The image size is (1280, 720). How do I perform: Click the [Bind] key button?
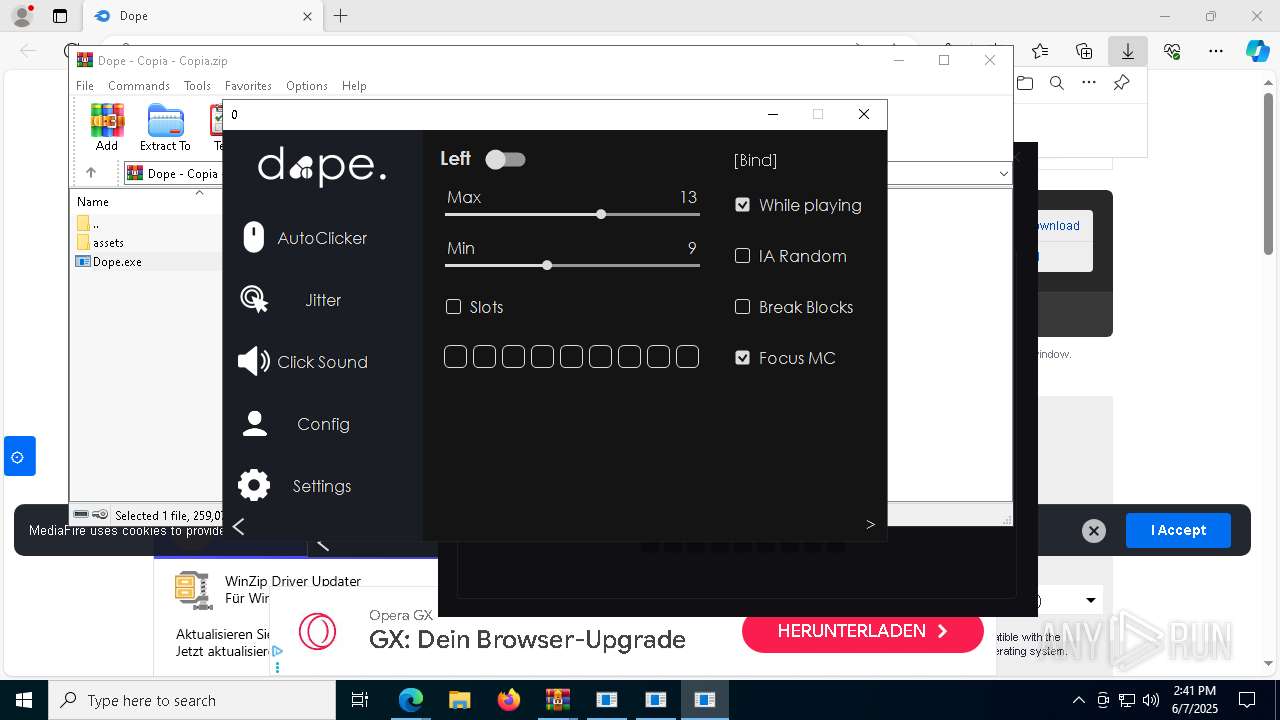(x=755, y=160)
